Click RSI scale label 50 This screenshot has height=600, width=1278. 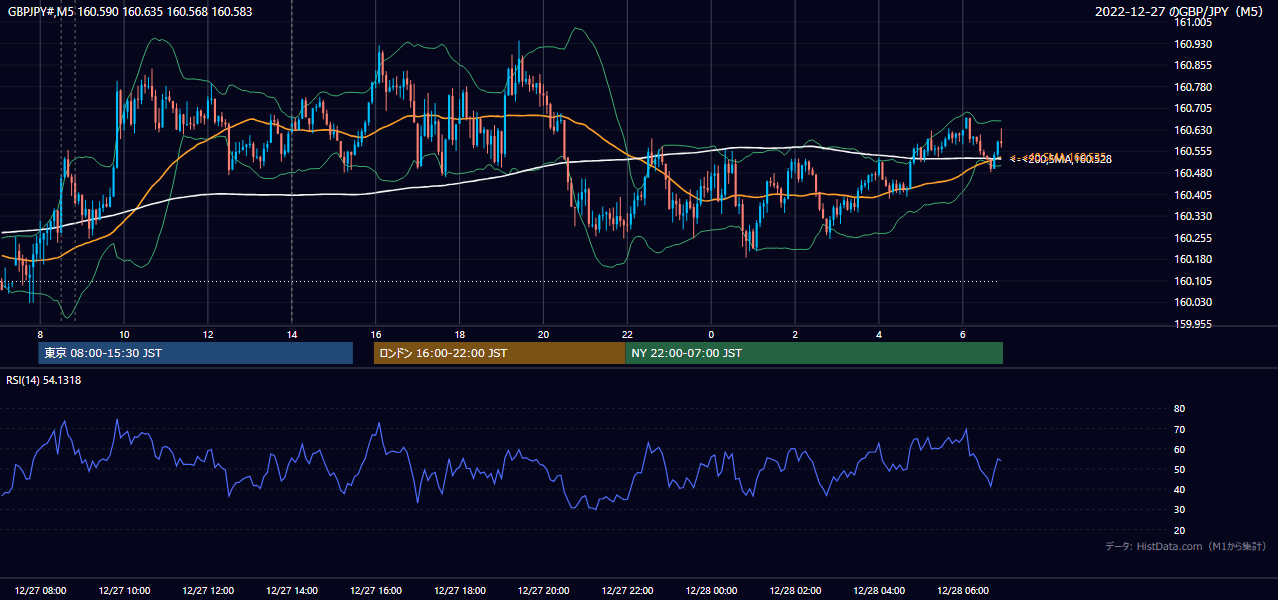coord(1180,469)
